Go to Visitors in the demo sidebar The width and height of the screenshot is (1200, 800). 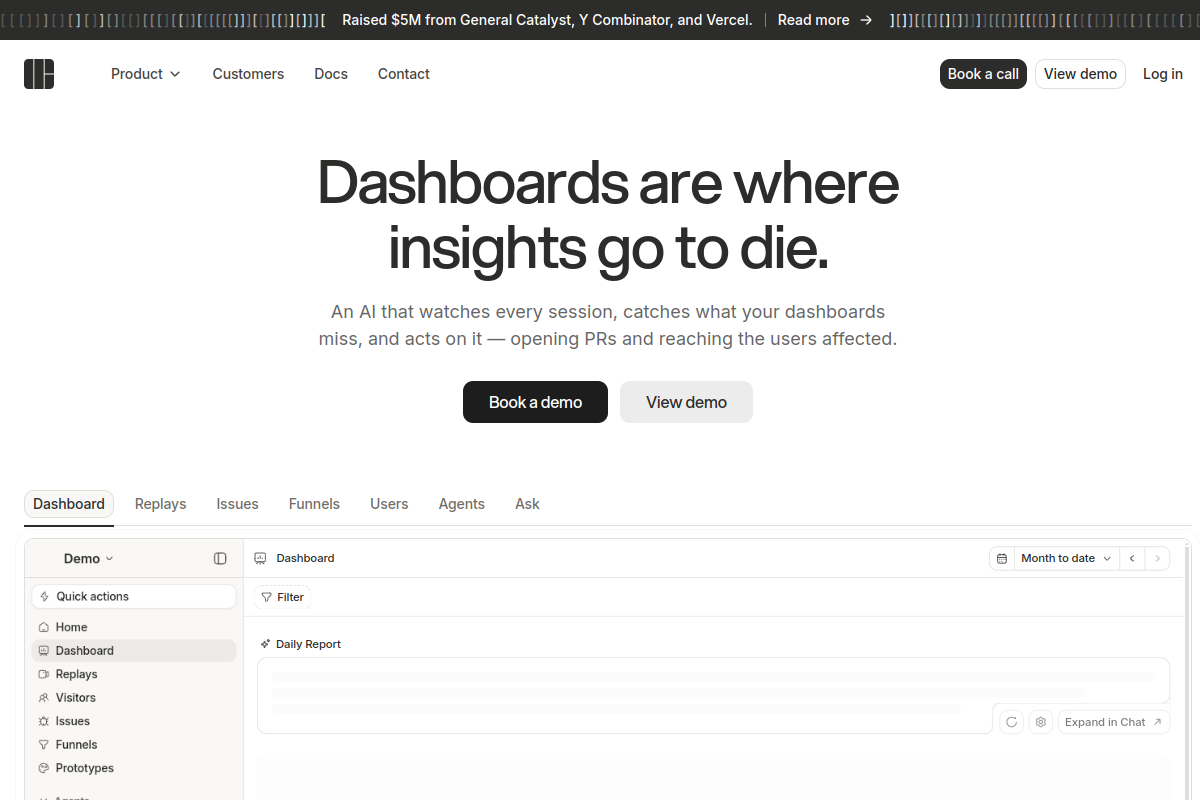tap(134, 698)
